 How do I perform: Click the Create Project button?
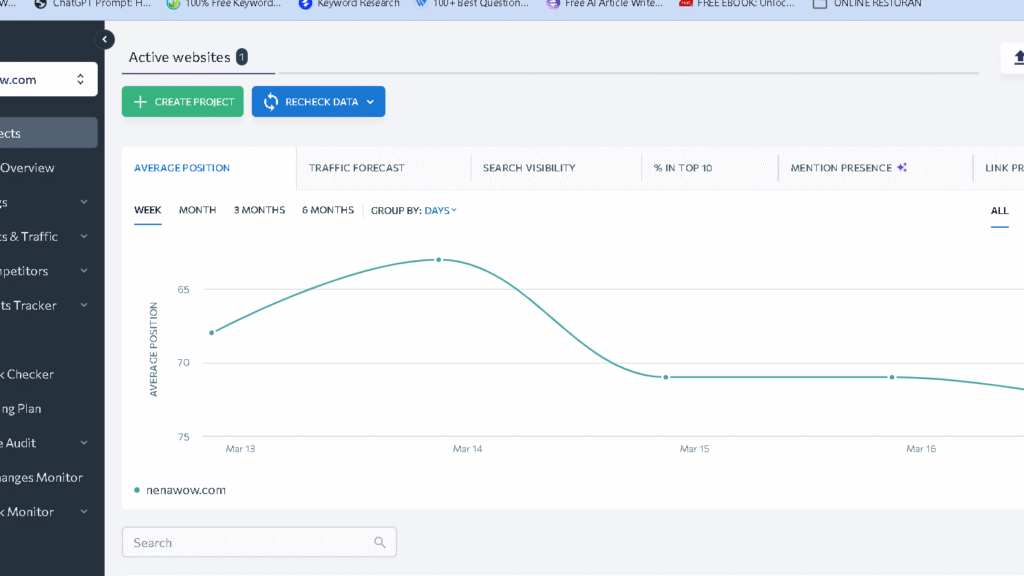tap(182, 101)
